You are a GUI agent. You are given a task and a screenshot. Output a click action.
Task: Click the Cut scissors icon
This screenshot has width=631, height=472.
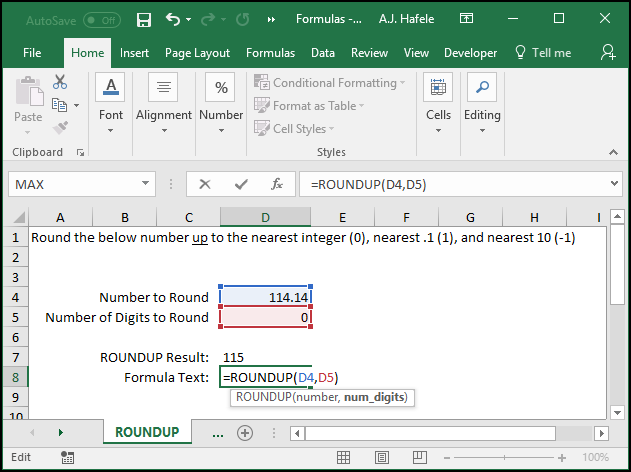pos(60,82)
